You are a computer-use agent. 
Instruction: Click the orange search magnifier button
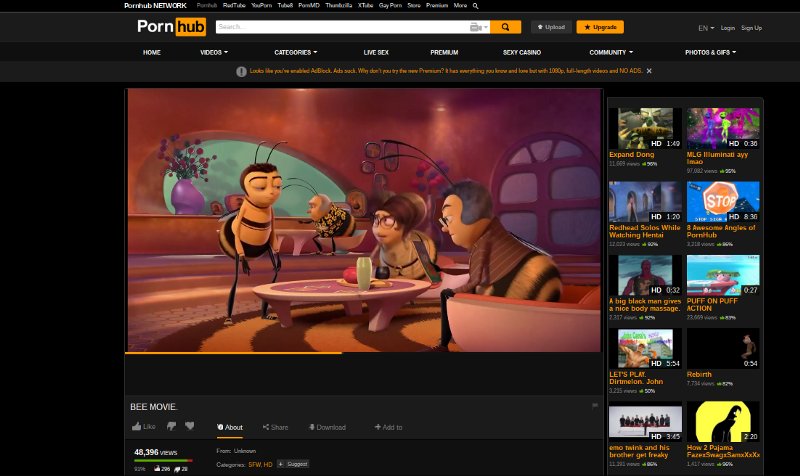(x=506, y=27)
